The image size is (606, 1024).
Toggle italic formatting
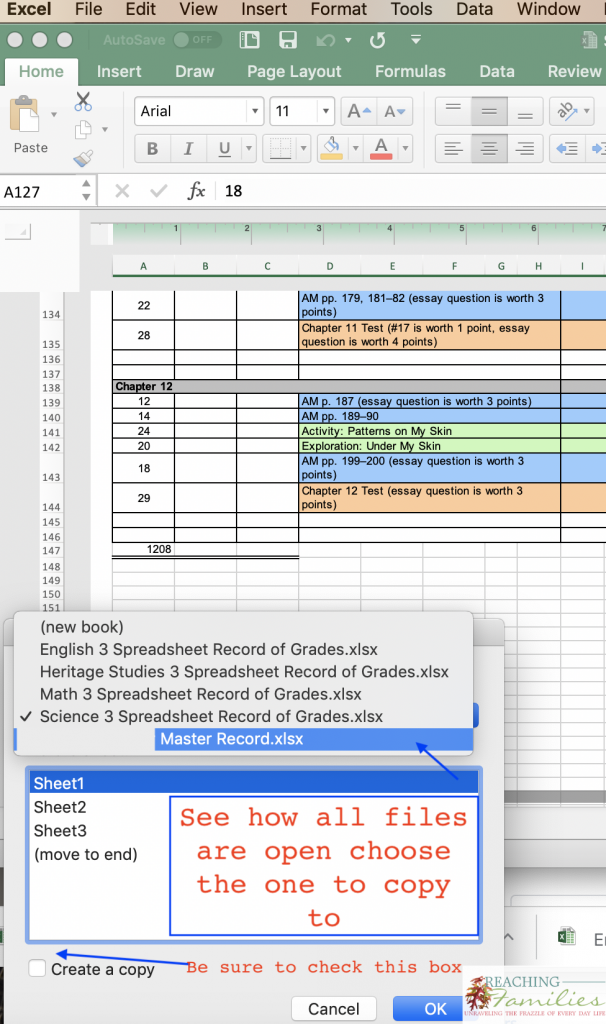click(x=188, y=149)
